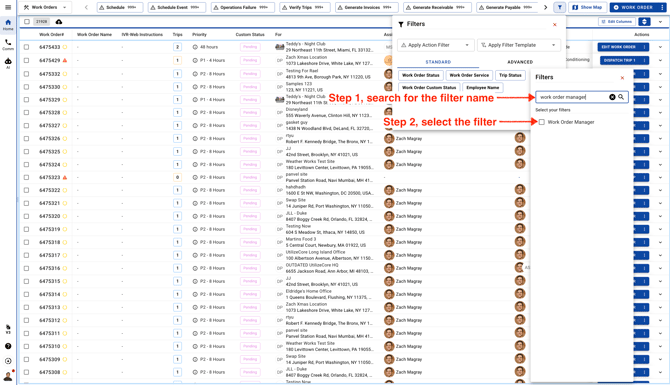Open the Work Orders module dropdown
This screenshot has height=385, width=670.
point(45,7)
